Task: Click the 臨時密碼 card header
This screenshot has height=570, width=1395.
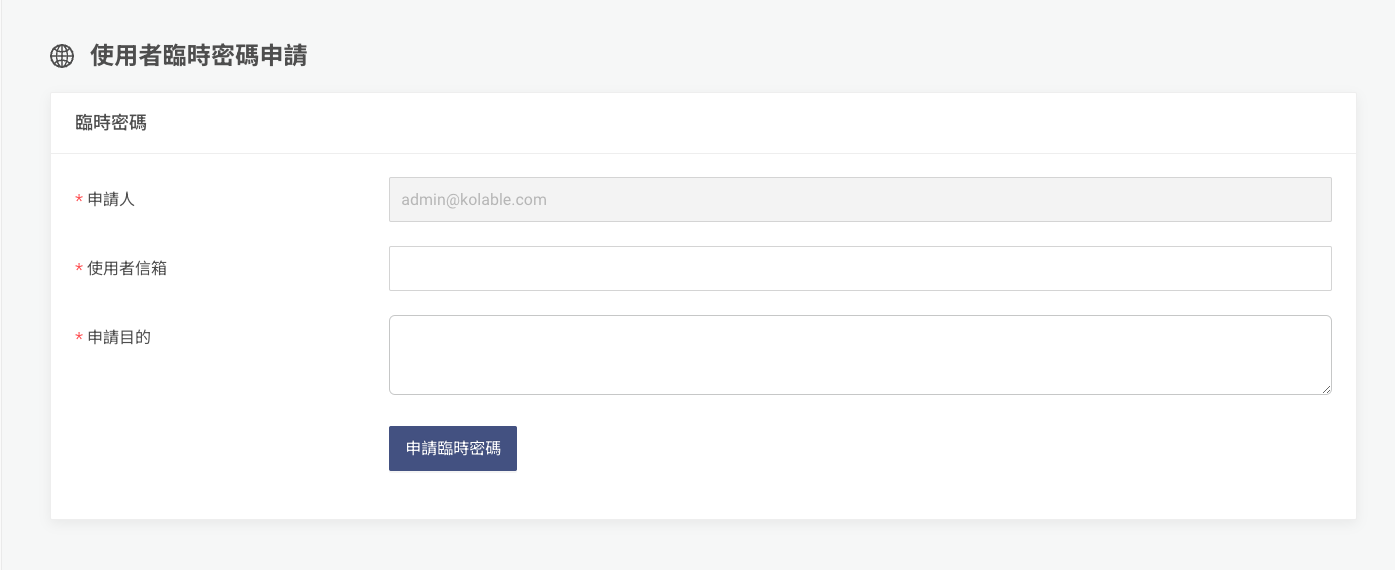Action: point(111,123)
